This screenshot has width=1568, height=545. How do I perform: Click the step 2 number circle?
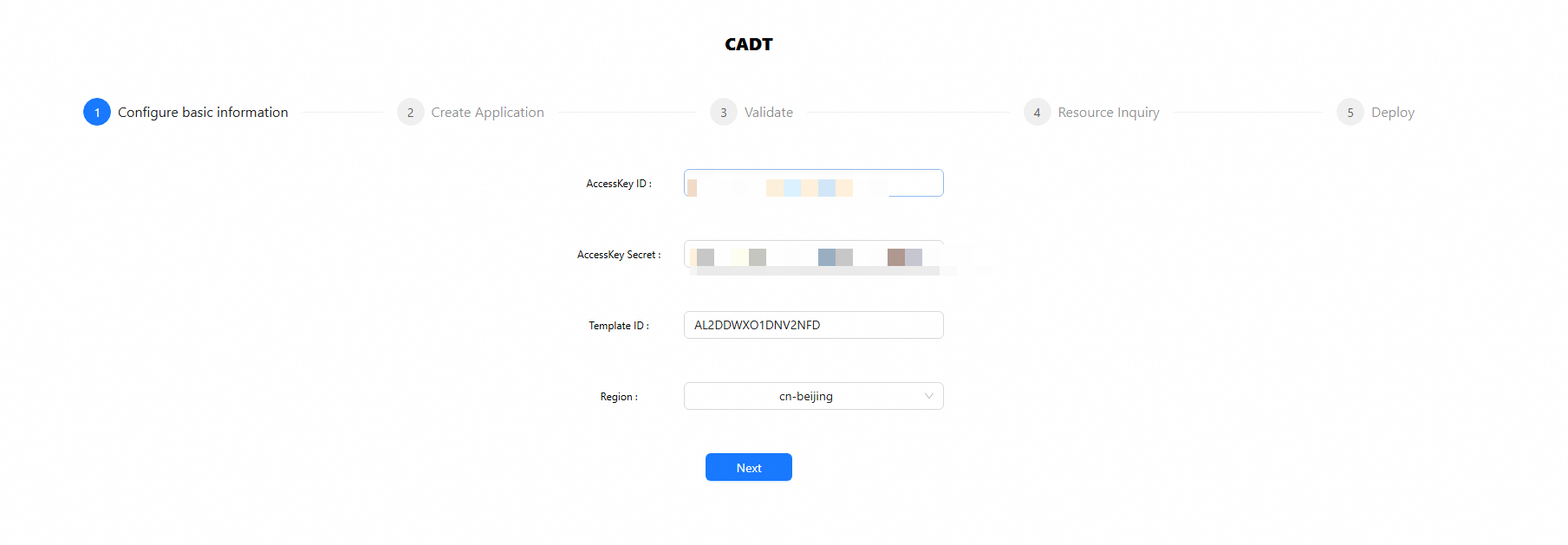[410, 113]
